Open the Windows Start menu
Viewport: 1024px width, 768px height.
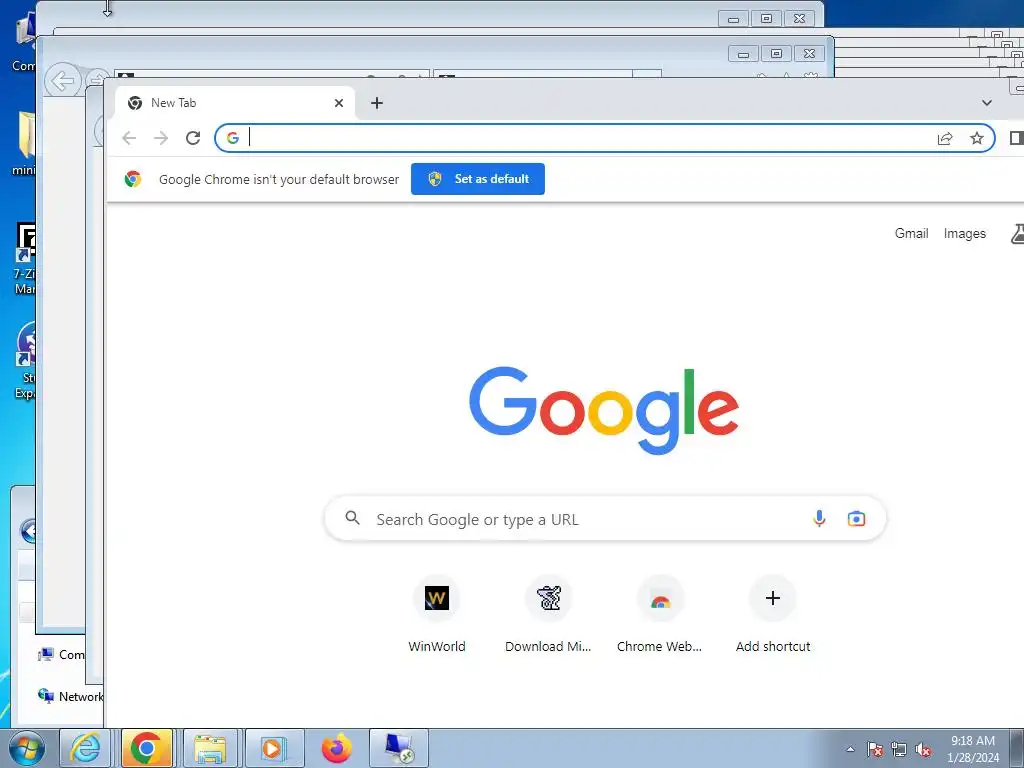(27, 748)
